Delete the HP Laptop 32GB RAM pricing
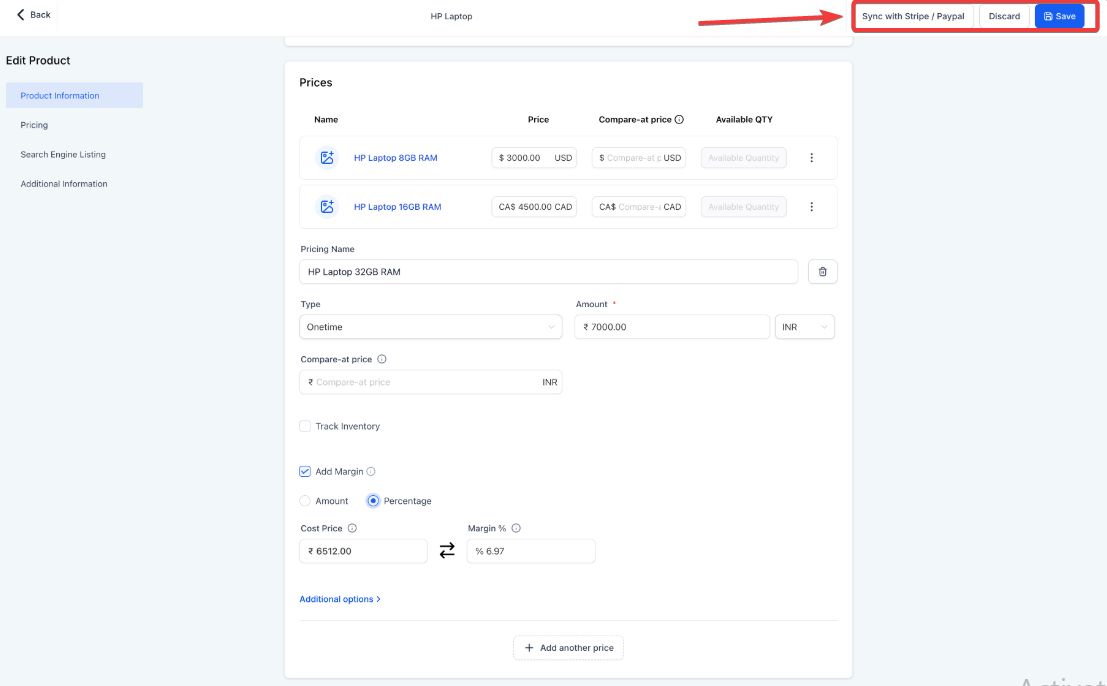1107x686 pixels. coord(822,272)
